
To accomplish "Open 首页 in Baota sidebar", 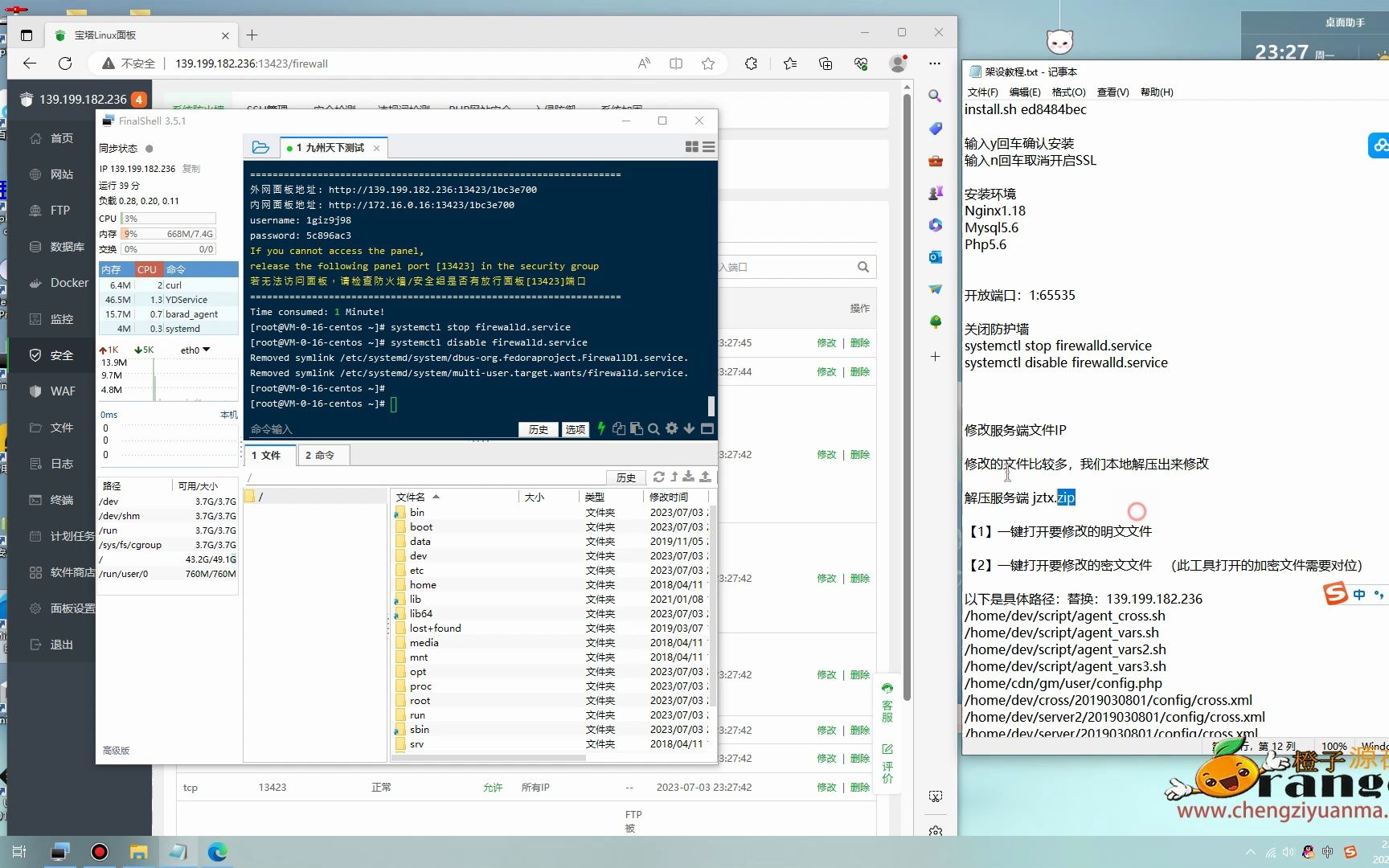I will tap(61, 138).
